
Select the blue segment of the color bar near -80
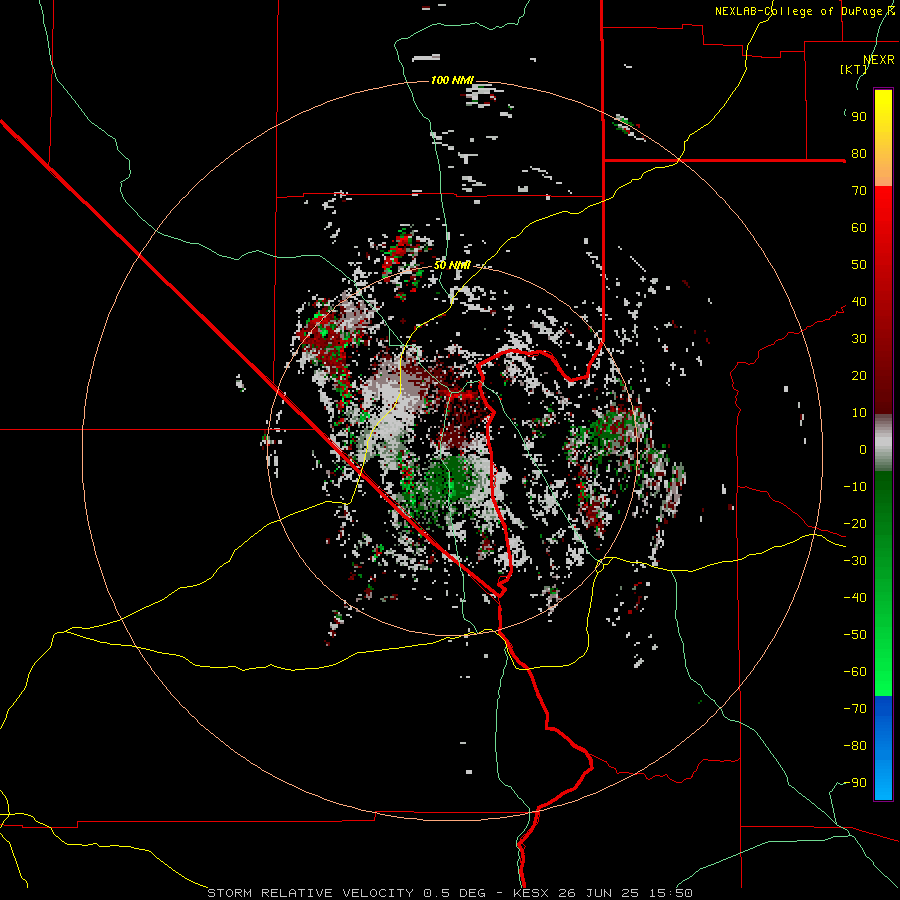883,746
